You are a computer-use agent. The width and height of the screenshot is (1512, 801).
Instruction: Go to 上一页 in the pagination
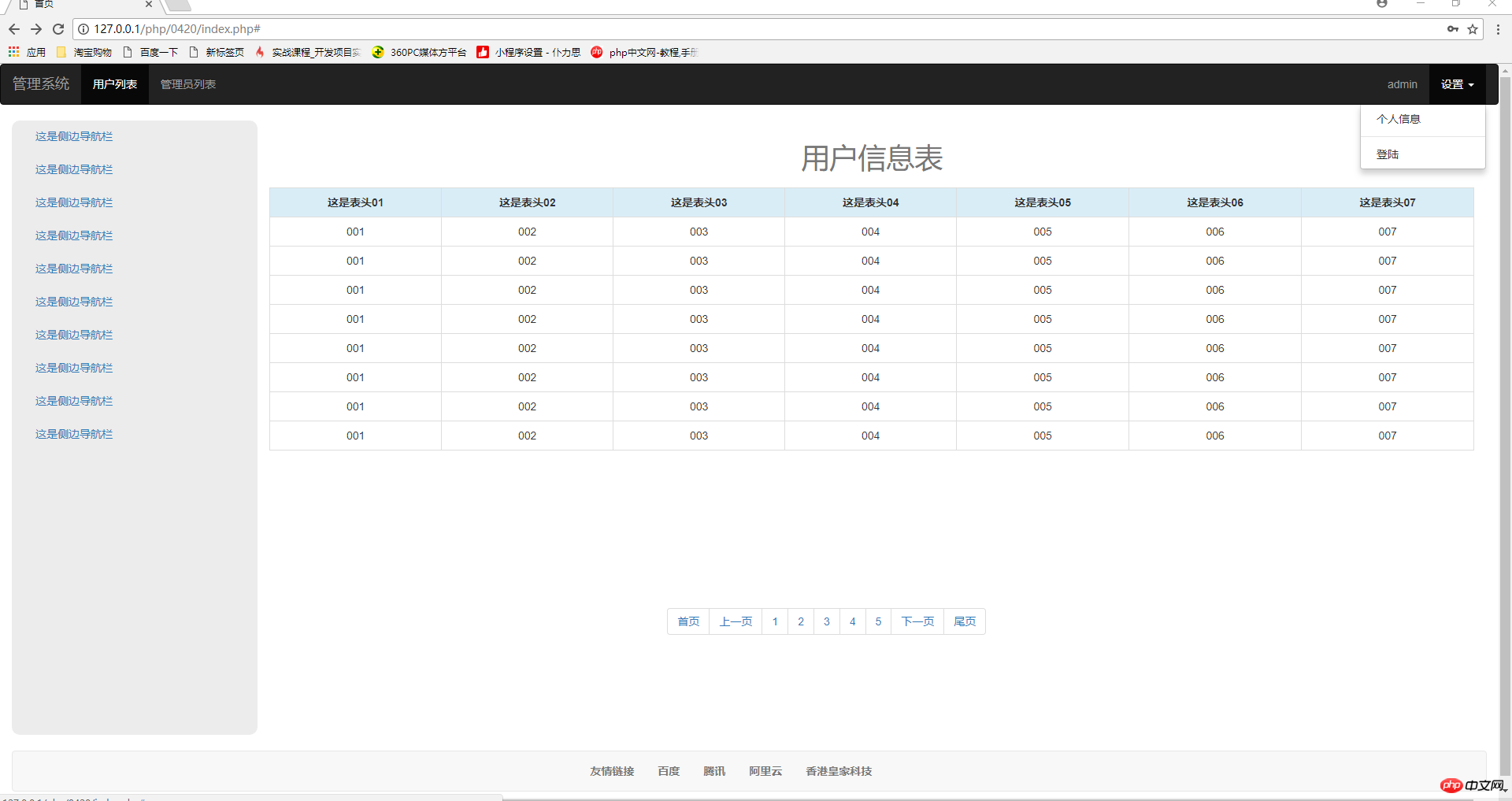(736, 621)
